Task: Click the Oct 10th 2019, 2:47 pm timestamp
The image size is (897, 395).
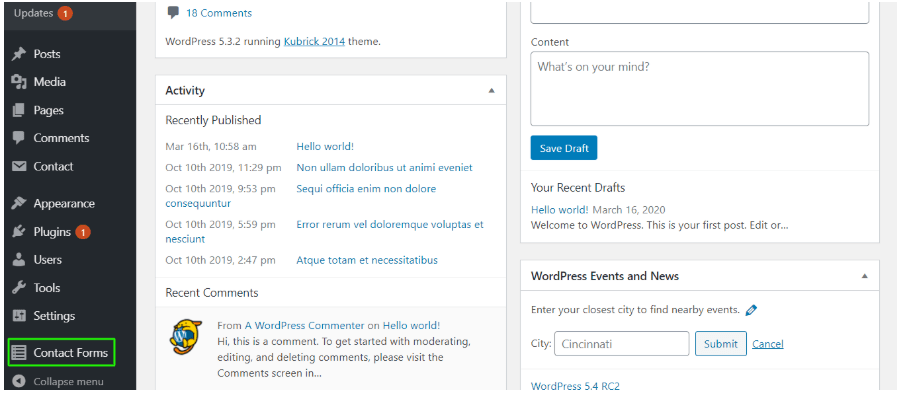Action: pos(220,260)
